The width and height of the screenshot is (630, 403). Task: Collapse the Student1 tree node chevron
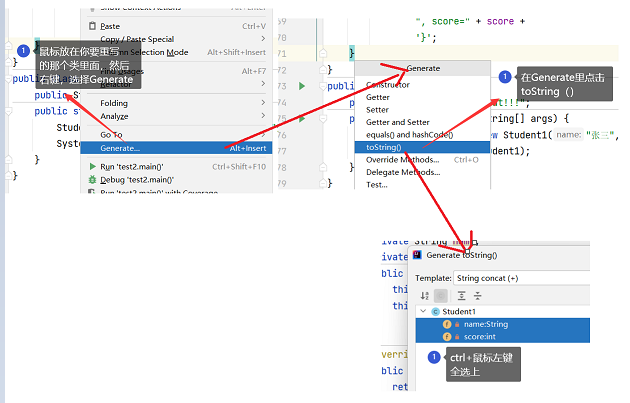[x=423, y=311]
